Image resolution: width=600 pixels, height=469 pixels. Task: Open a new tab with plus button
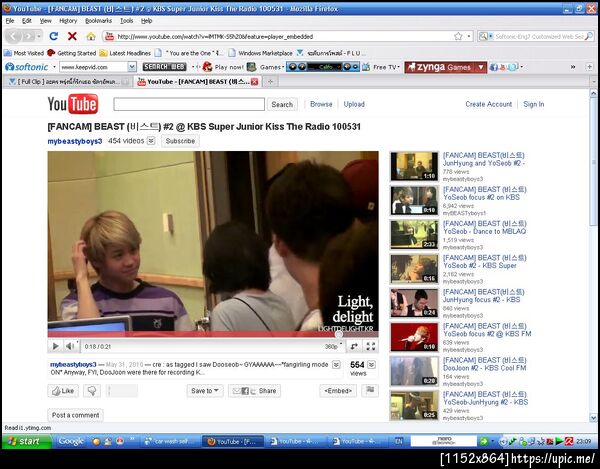pyautogui.click(x=270, y=81)
